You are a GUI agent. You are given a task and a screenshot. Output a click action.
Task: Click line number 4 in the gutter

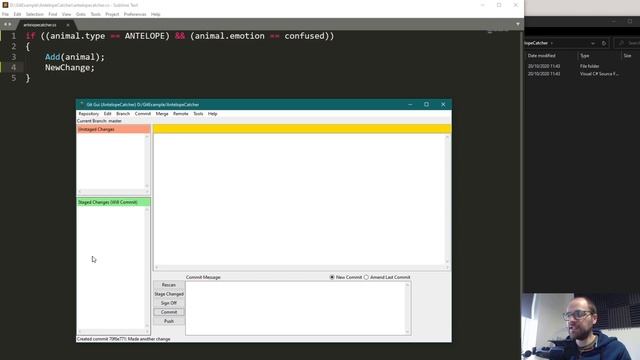(x=13, y=67)
